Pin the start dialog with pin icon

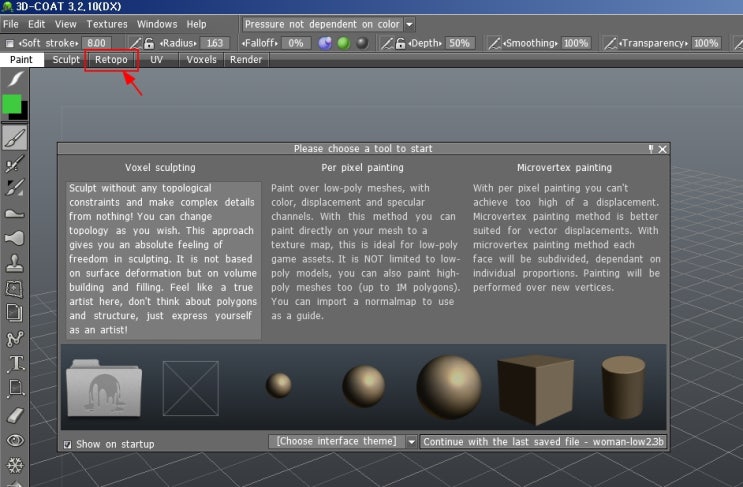point(651,149)
